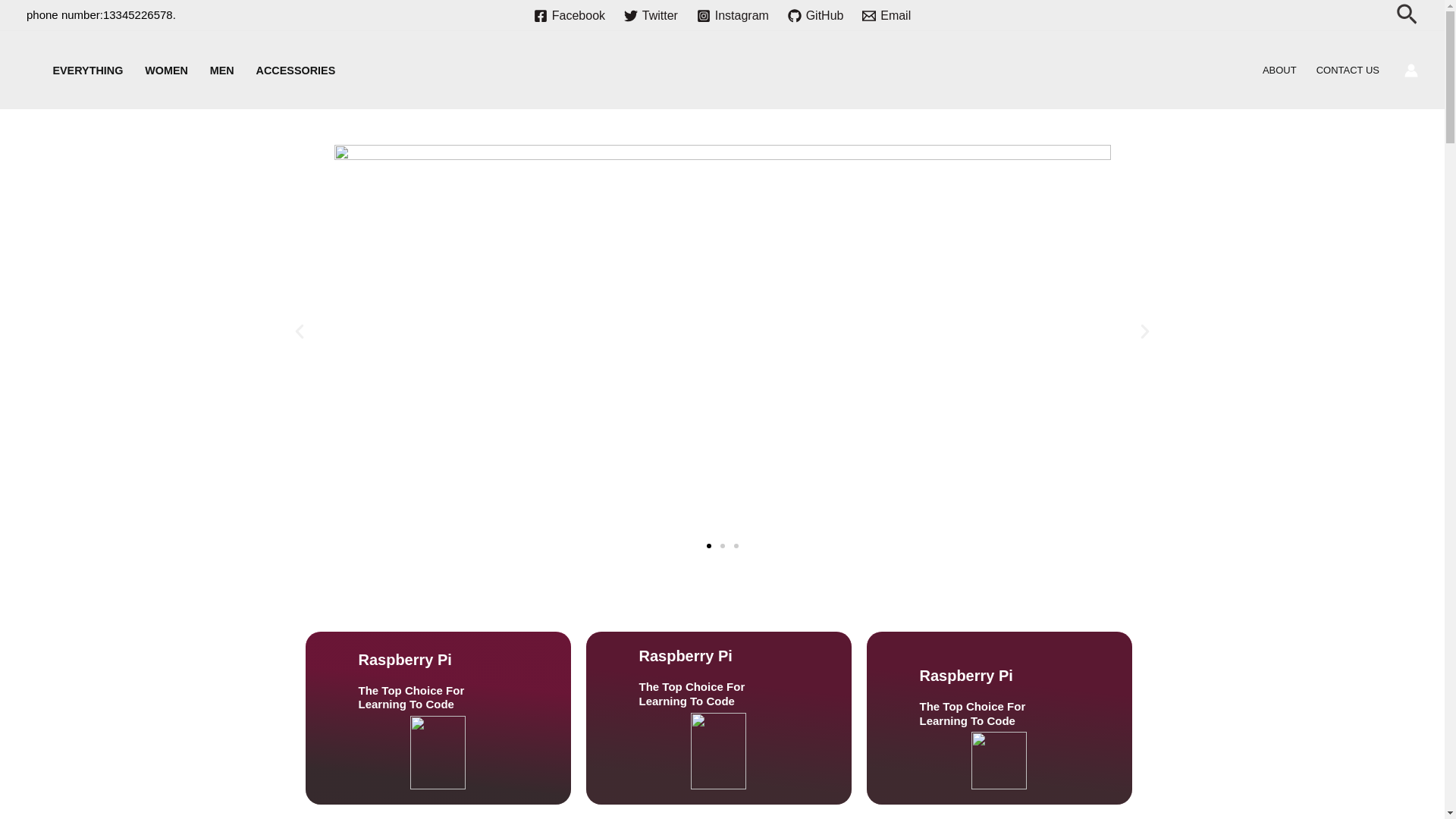Screen dimensions: 1456x819
Task: Click the user account icon
Action: [x=1410, y=71]
